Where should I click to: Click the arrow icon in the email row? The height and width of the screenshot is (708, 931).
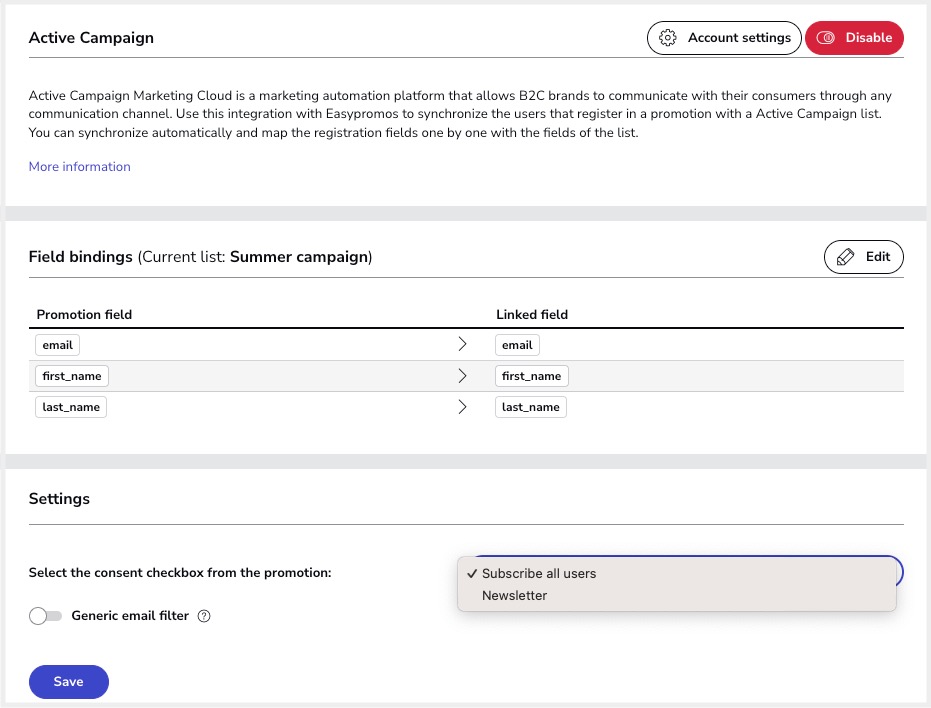(x=462, y=345)
